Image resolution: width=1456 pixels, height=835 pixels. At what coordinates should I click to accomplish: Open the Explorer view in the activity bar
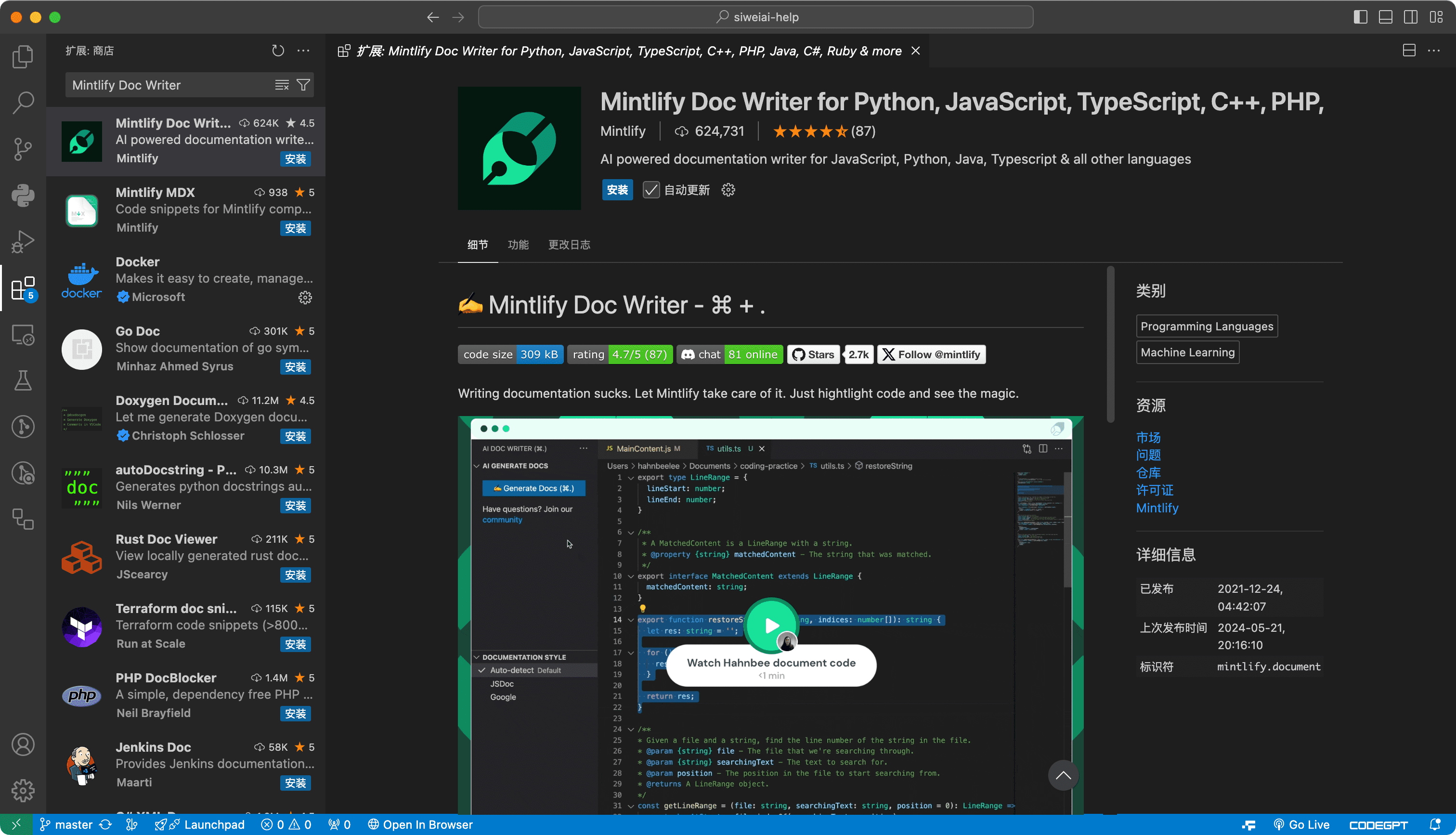[x=23, y=56]
